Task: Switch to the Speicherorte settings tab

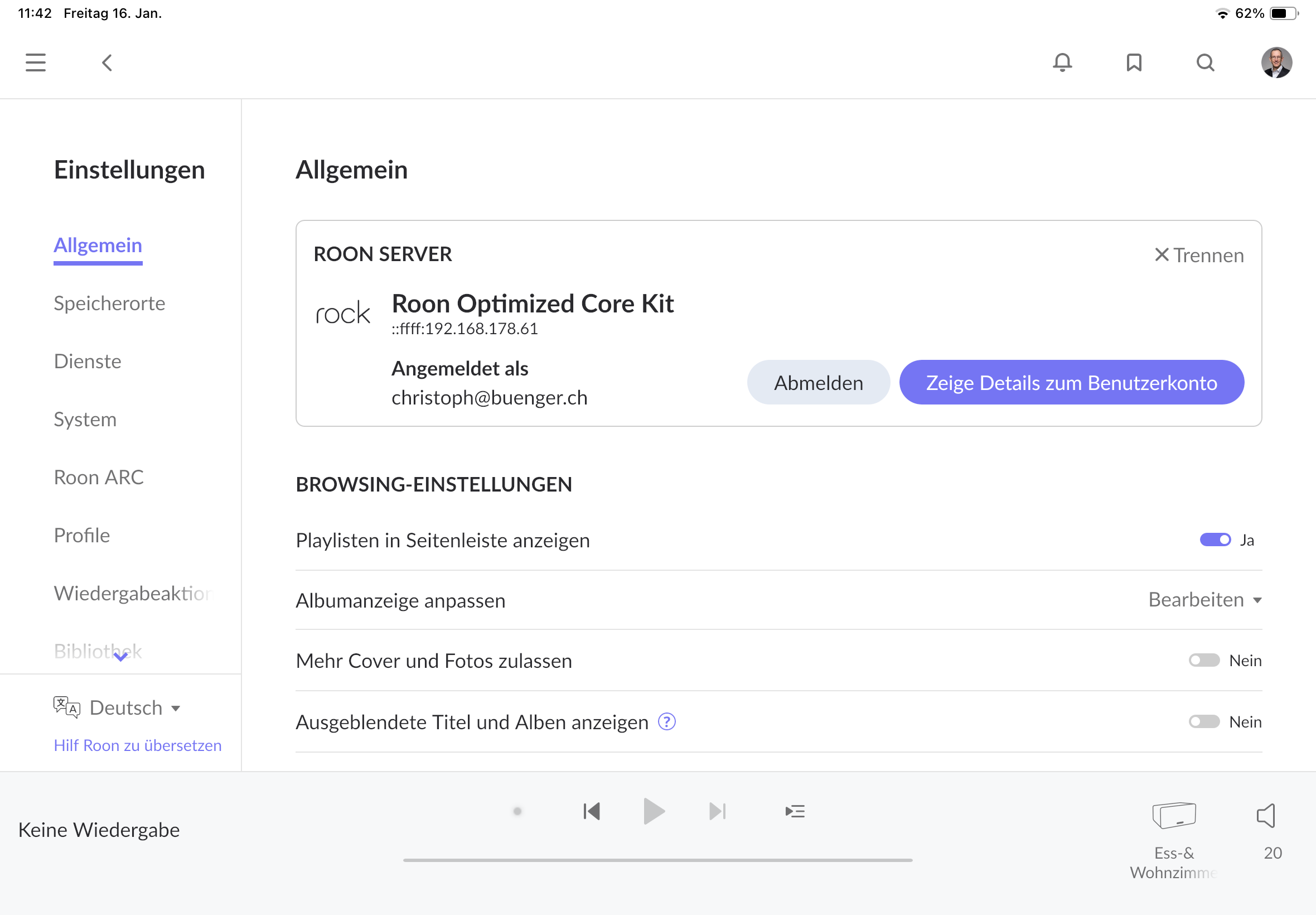Action: [x=109, y=304]
